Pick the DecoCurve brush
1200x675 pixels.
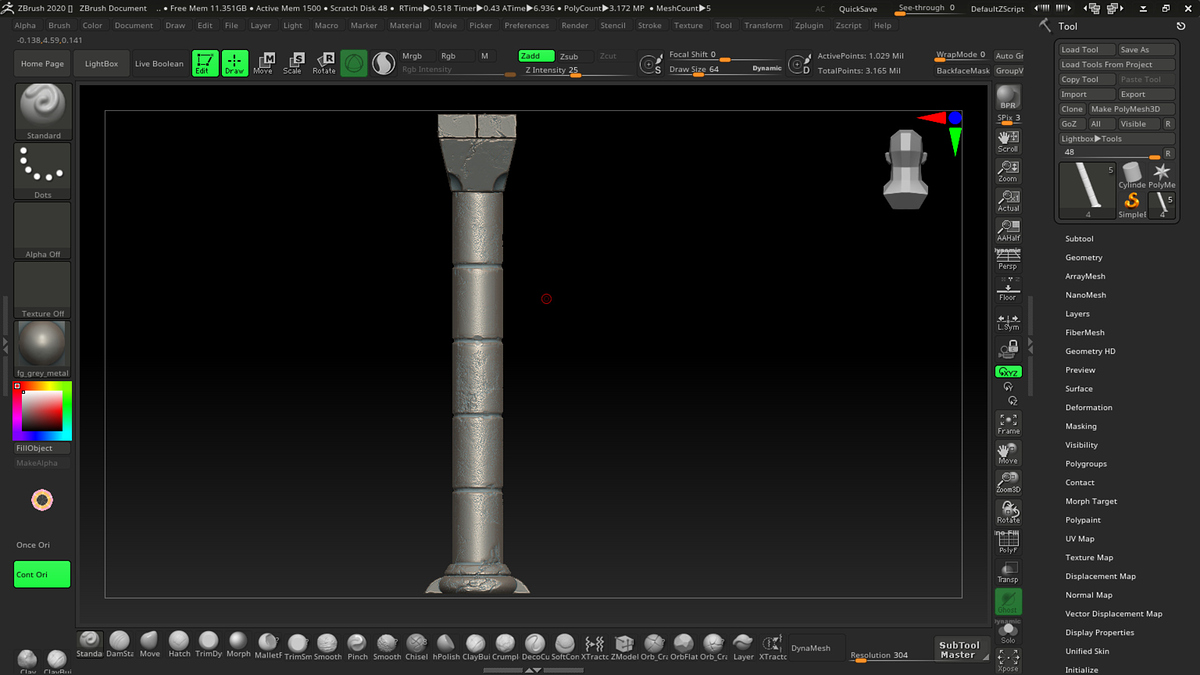click(535, 646)
